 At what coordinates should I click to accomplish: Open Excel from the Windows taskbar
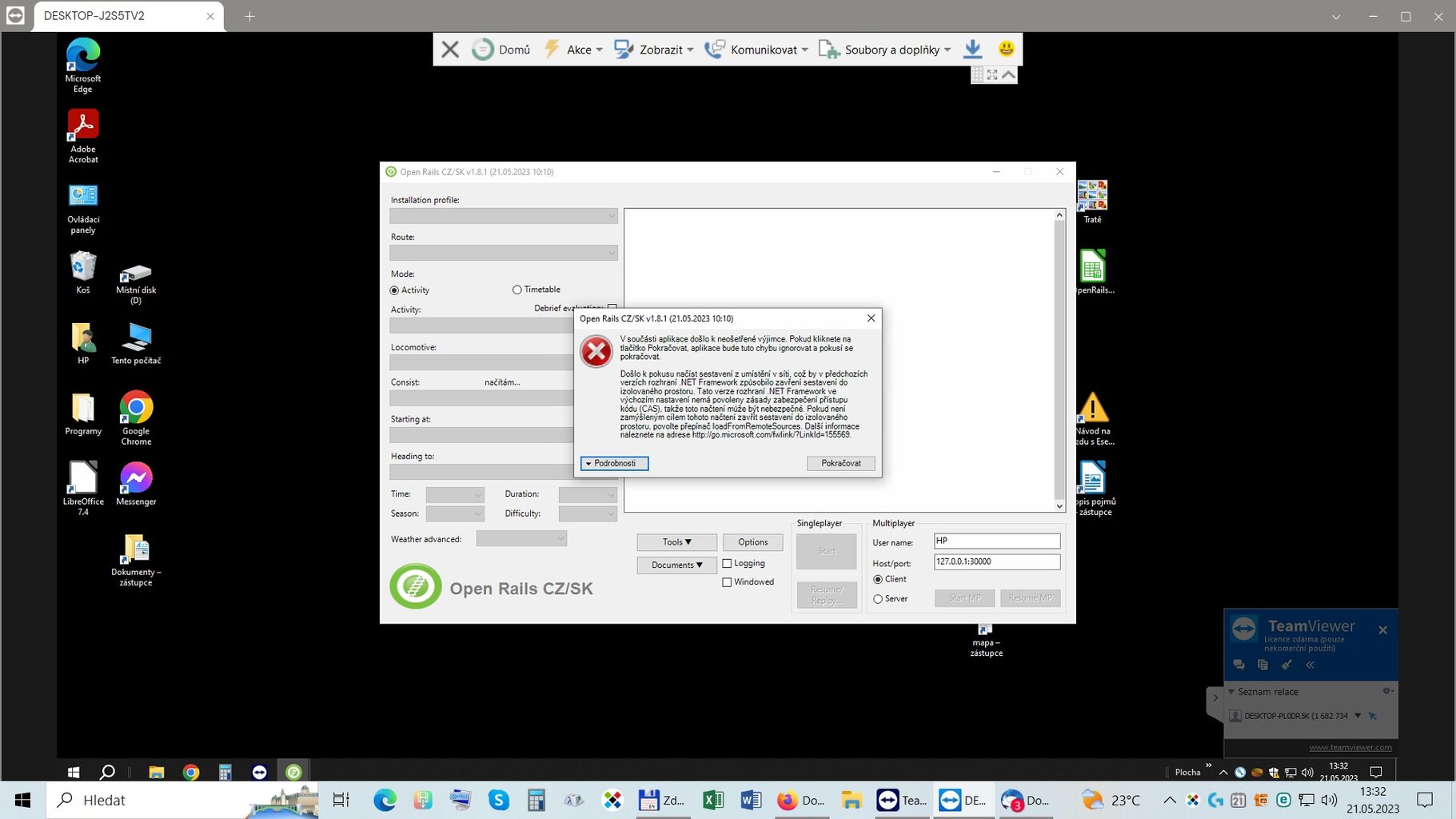tap(712, 800)
